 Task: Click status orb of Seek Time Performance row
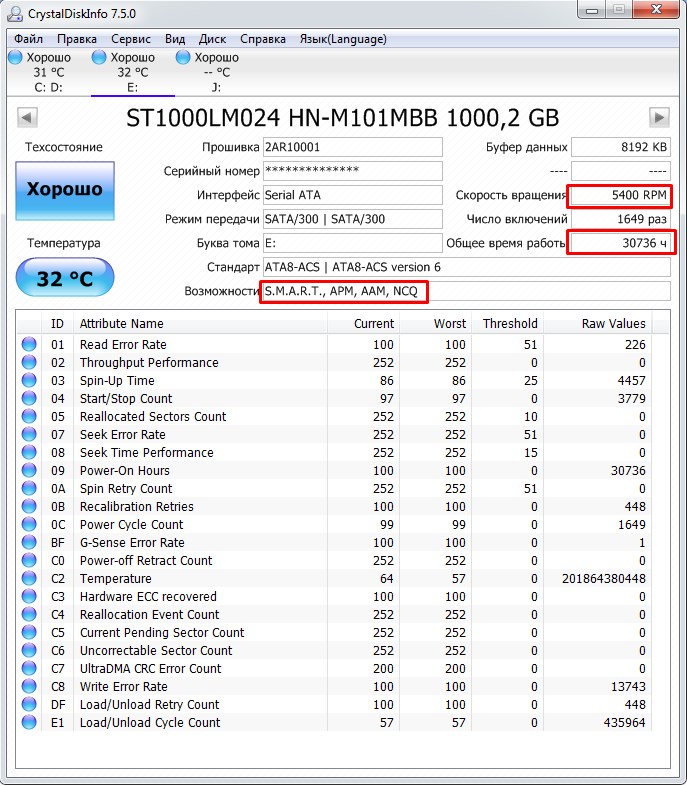point(29,453)
